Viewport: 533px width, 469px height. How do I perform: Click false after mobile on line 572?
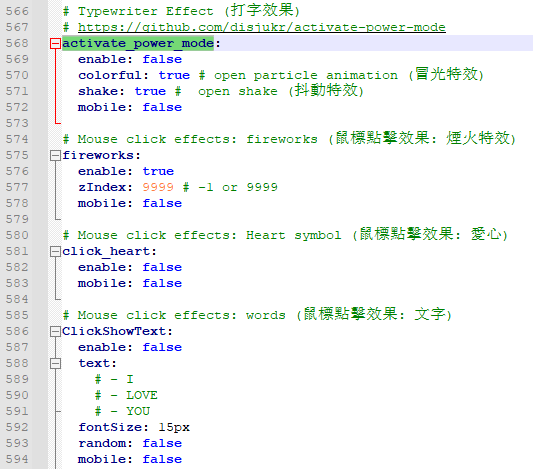coord(162,107)
